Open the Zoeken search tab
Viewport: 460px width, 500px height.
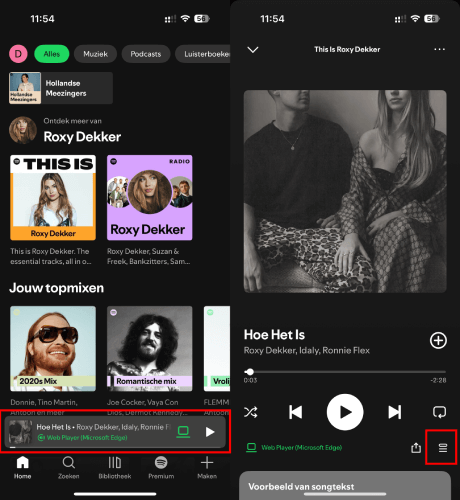pos(69,467)
